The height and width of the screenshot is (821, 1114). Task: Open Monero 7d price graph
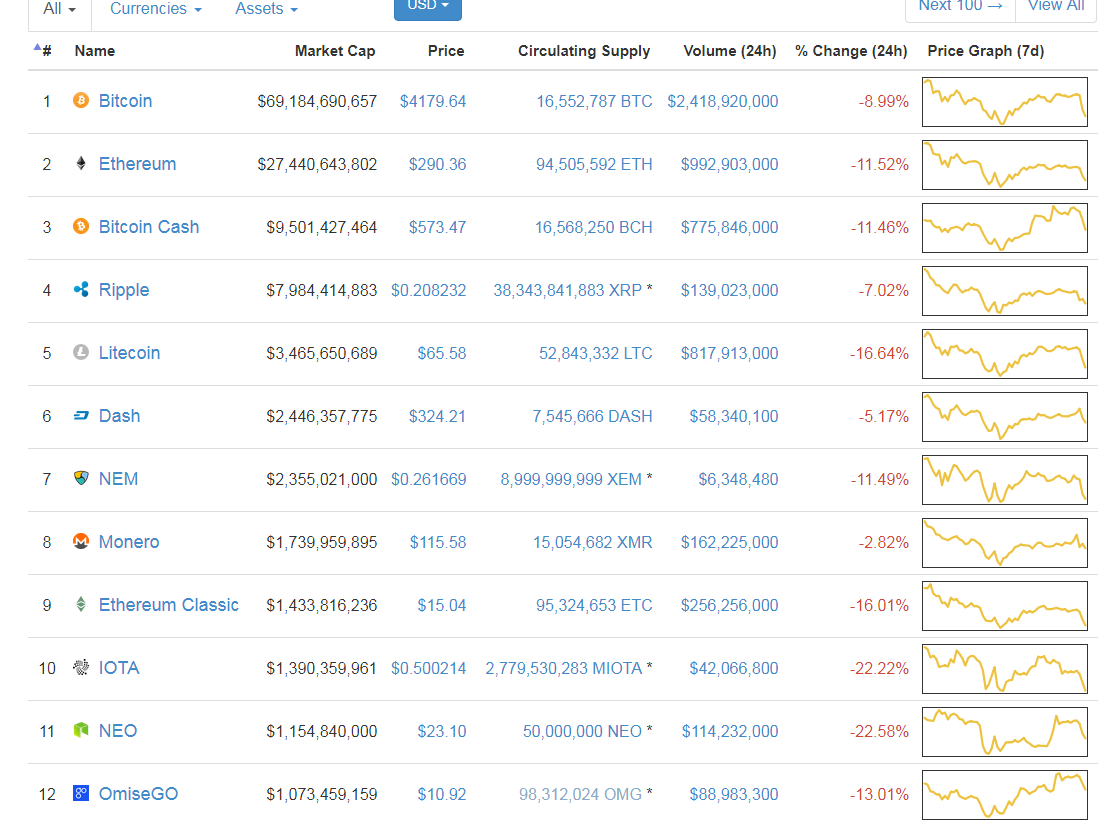1005,543
